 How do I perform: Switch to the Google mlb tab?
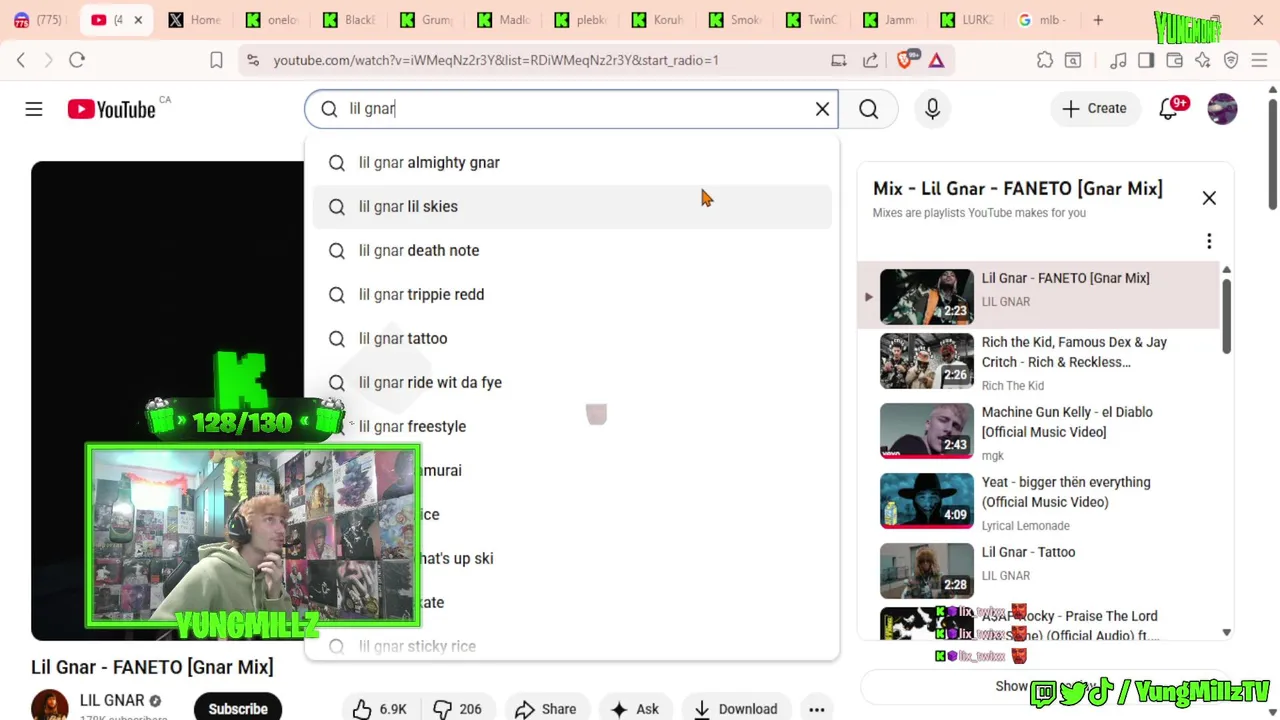coord(1043,20)
